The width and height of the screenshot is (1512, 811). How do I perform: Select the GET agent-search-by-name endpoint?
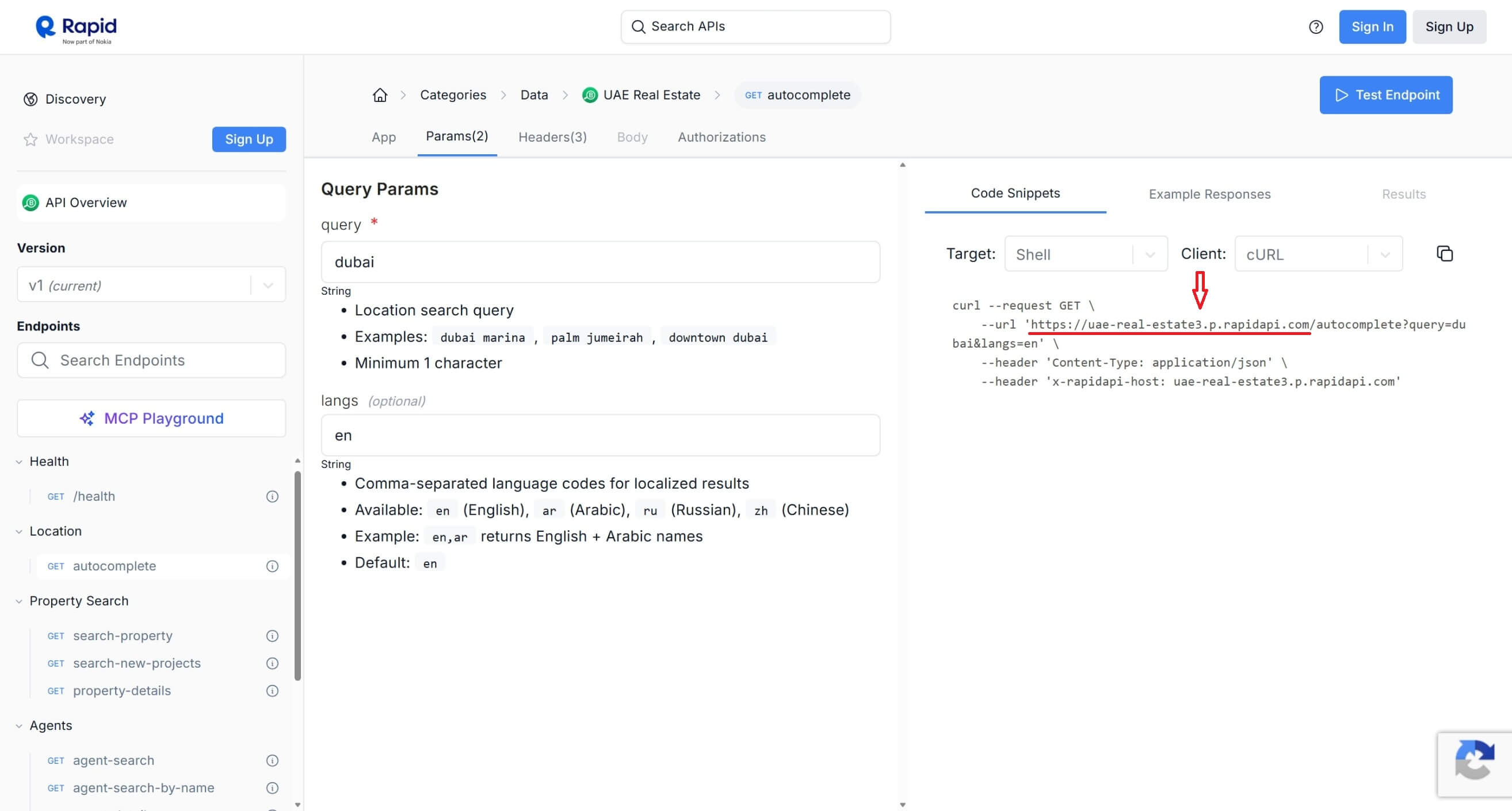coord(143,788)
